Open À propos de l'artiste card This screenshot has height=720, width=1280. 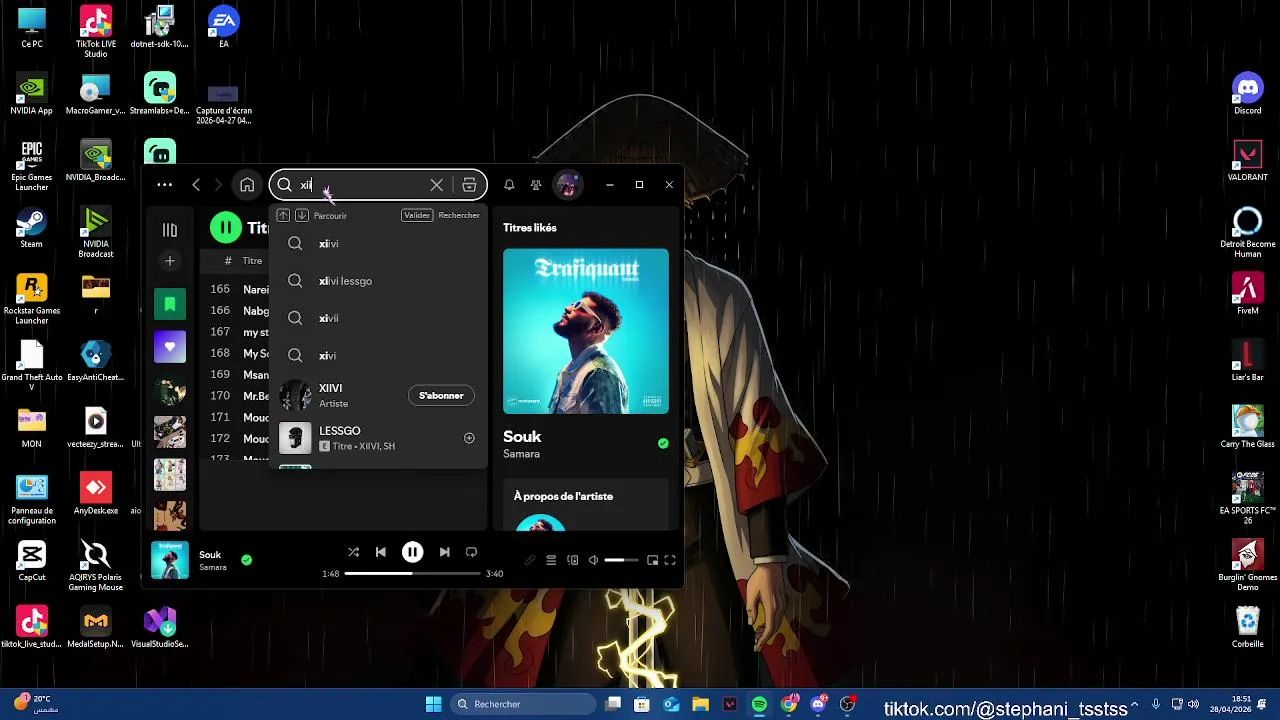tap(586, 505)
